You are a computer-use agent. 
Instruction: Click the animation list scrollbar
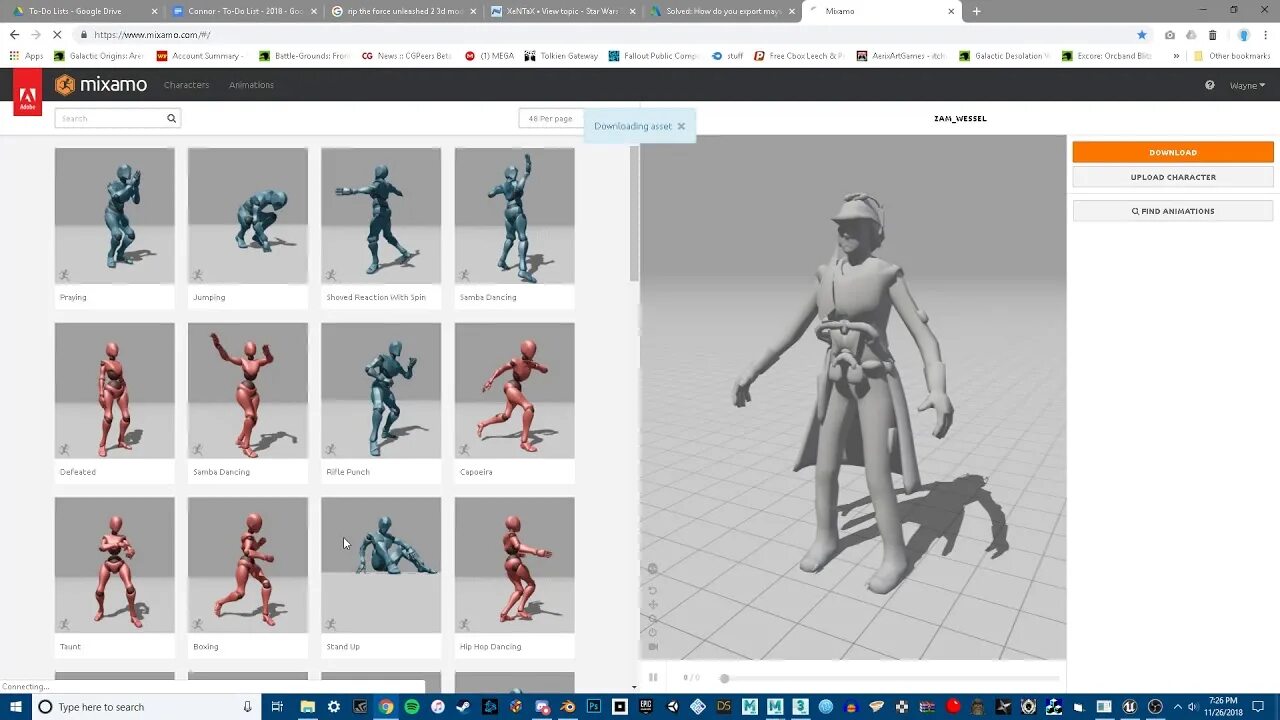[x=634, y=215]
